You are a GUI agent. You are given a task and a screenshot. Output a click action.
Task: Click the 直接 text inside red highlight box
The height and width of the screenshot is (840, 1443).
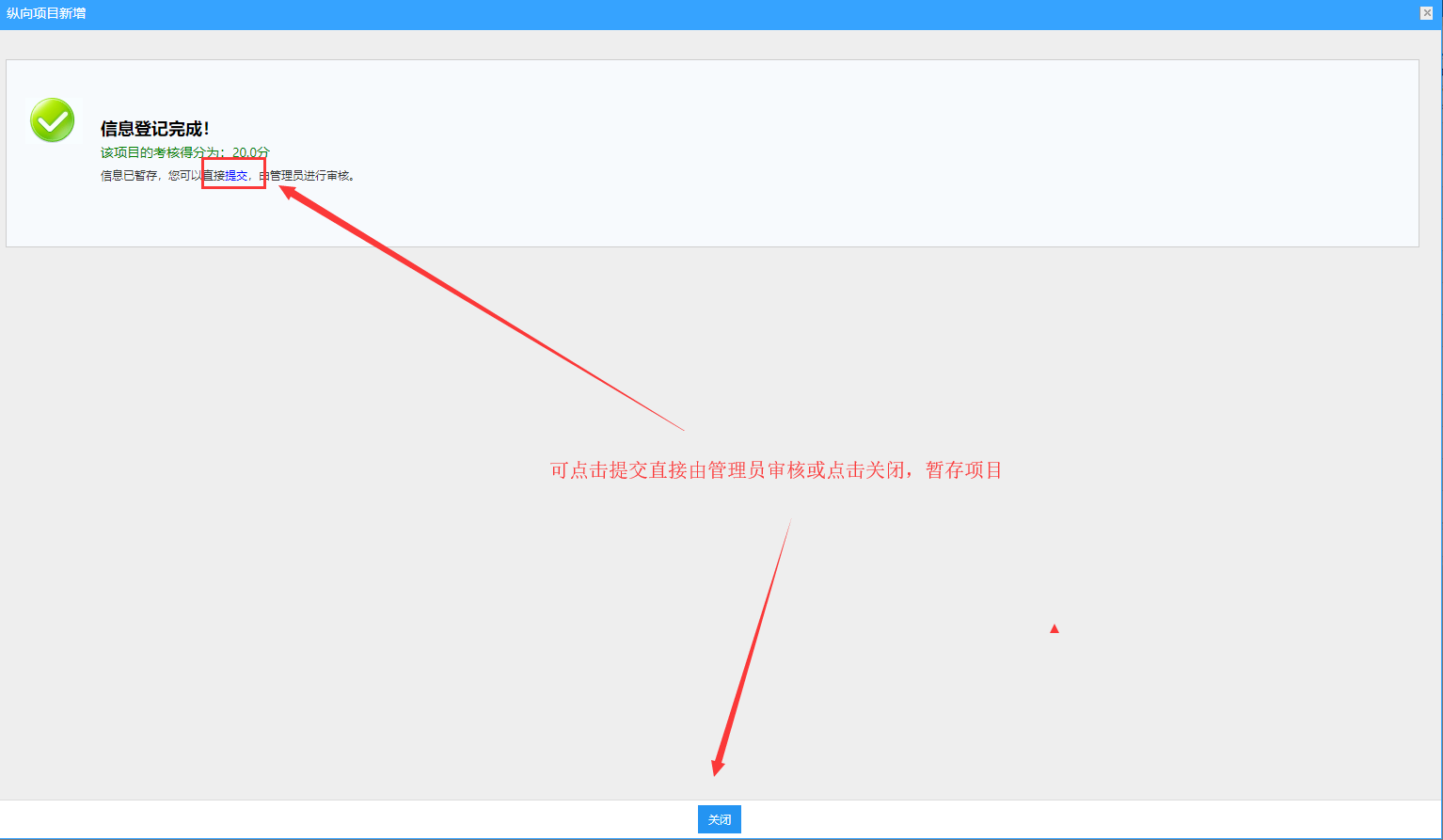click(x=214, y=176)
